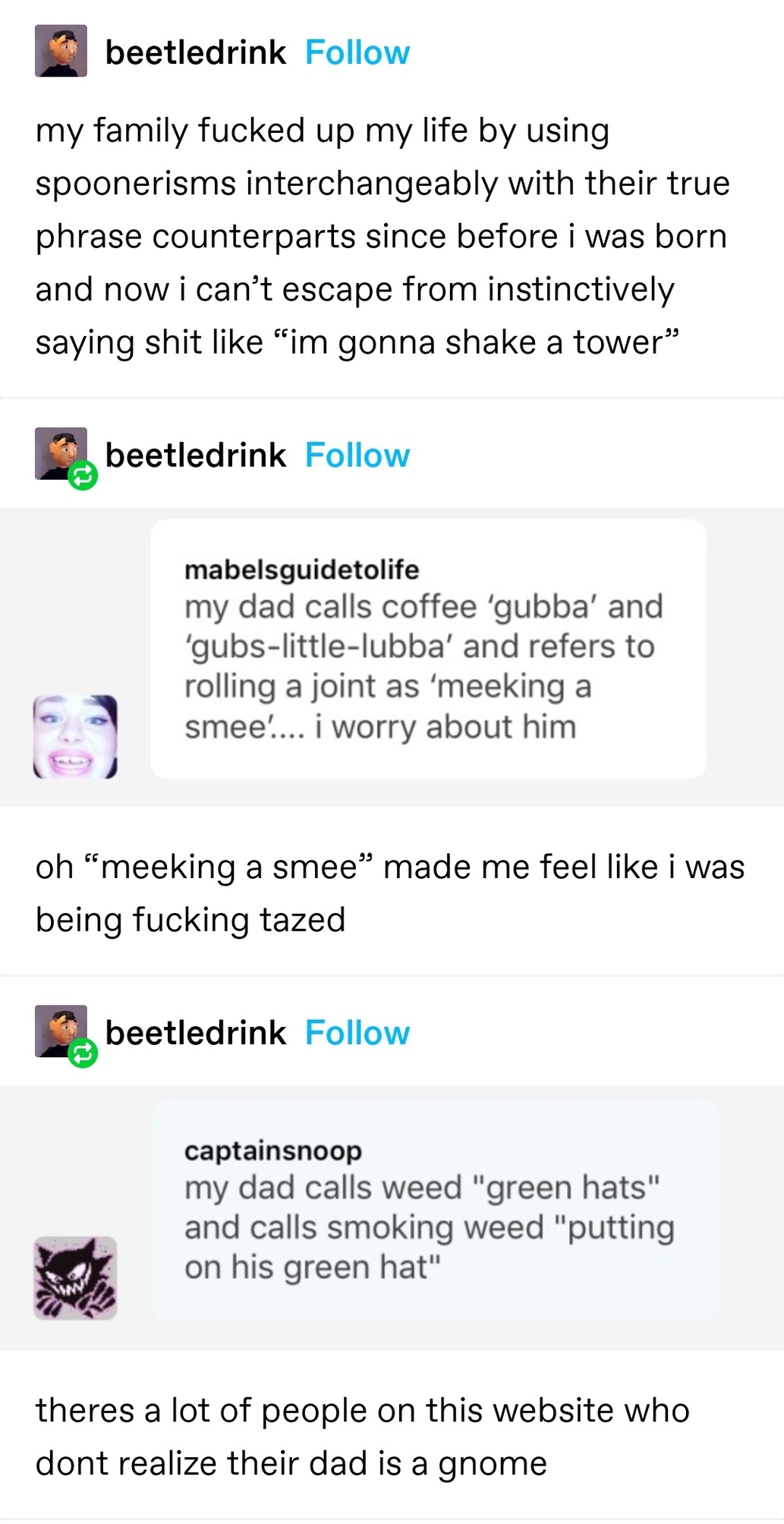Click beetledrink's avatar above the captainsnoop reply
Viewport: 784px width, 1524px height.
click(59, 1028)
